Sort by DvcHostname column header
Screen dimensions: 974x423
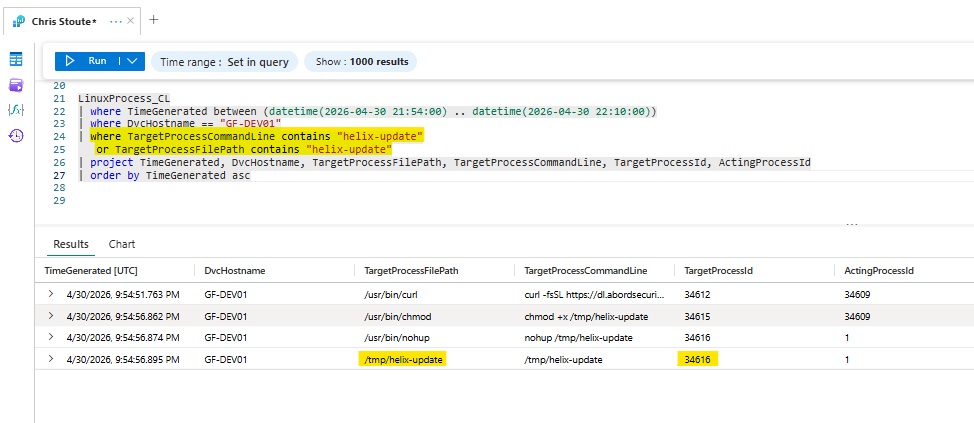coord(235,271)
